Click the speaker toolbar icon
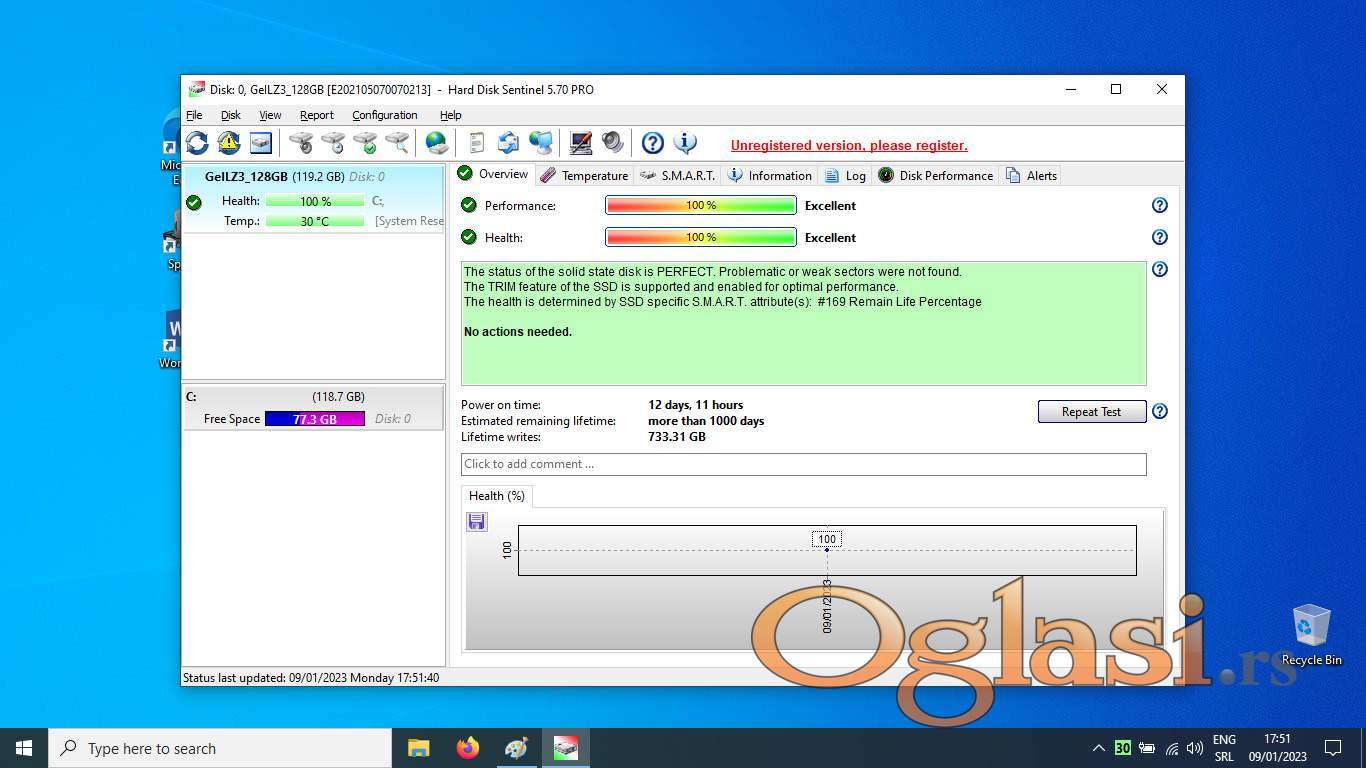This screenshot has height=768, width=1366. coord(612,143)
